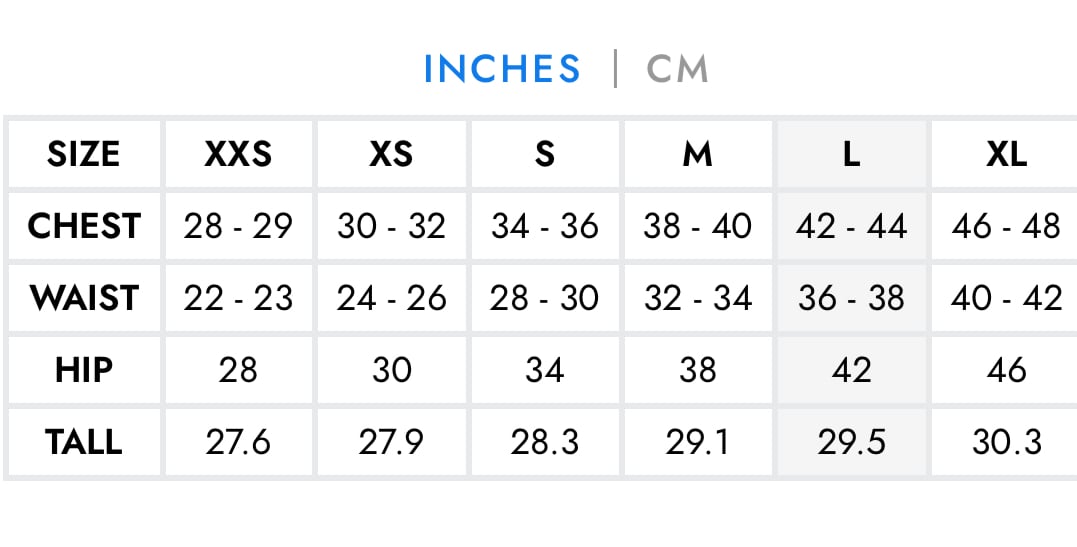Click the CHEST row label
The height and width of the screenshot is (547, 1077).
coord(84,226)
